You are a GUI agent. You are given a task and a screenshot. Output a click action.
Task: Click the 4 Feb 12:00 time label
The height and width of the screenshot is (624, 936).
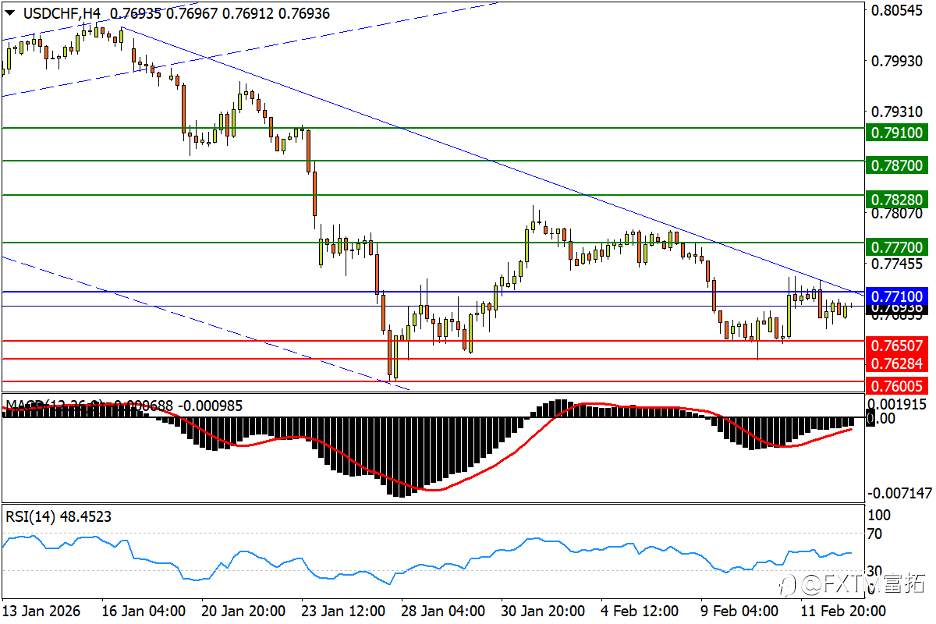point(639,611)
